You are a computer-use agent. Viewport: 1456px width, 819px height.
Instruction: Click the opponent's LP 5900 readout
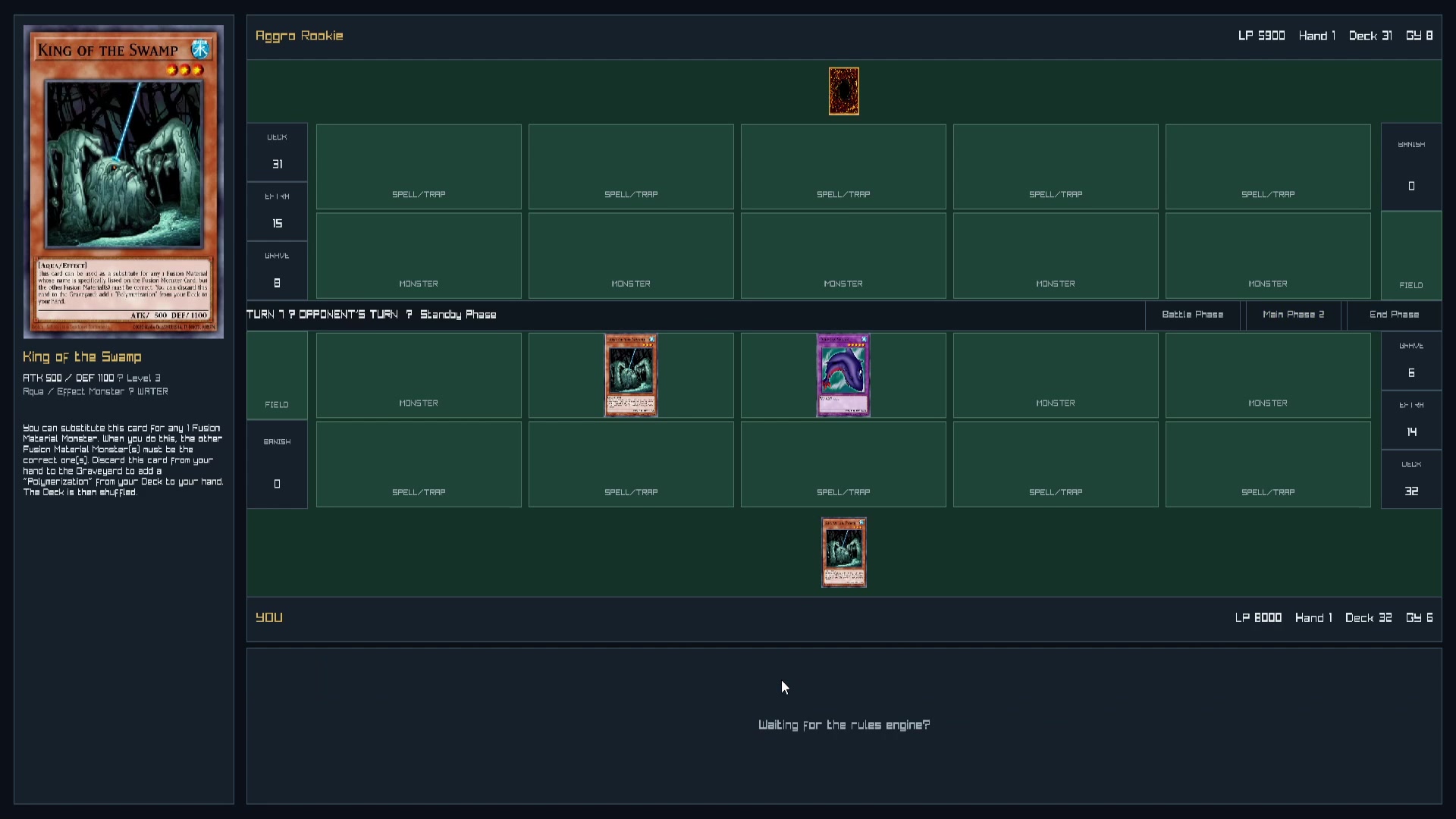[1261, 36]
